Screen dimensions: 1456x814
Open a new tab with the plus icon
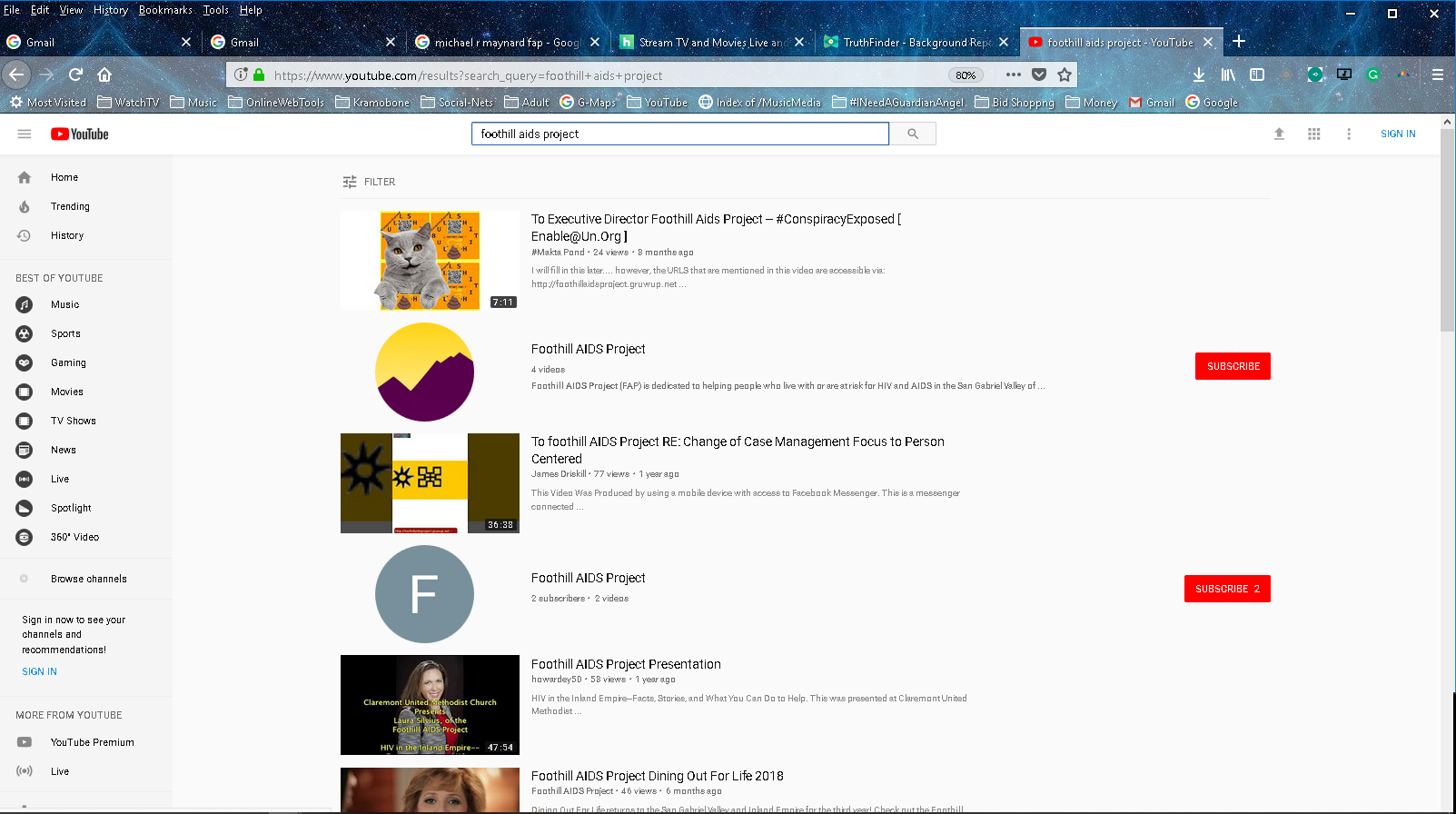click(1239, 42)
